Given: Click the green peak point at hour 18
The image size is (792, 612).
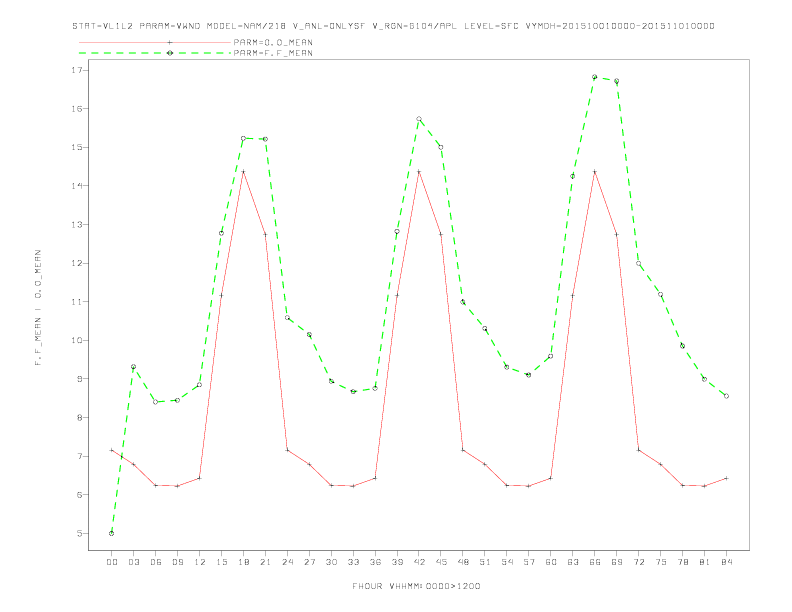Looking at the screenshot, I should point(243,138).
